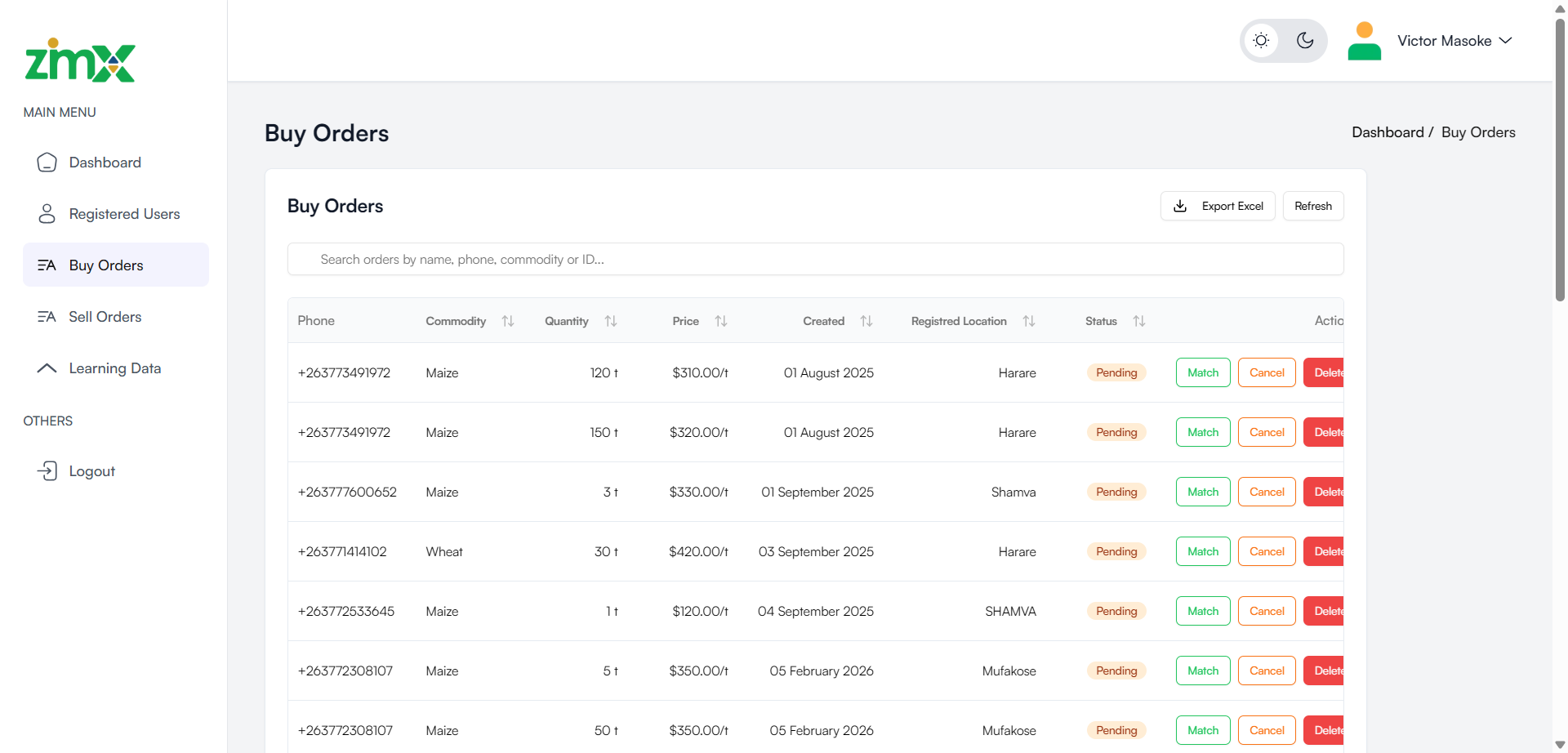The width and height of the screenshot is (1568, 753).
Task: Click the Sell Orders sidebar icon
Action: coord(47,317)
